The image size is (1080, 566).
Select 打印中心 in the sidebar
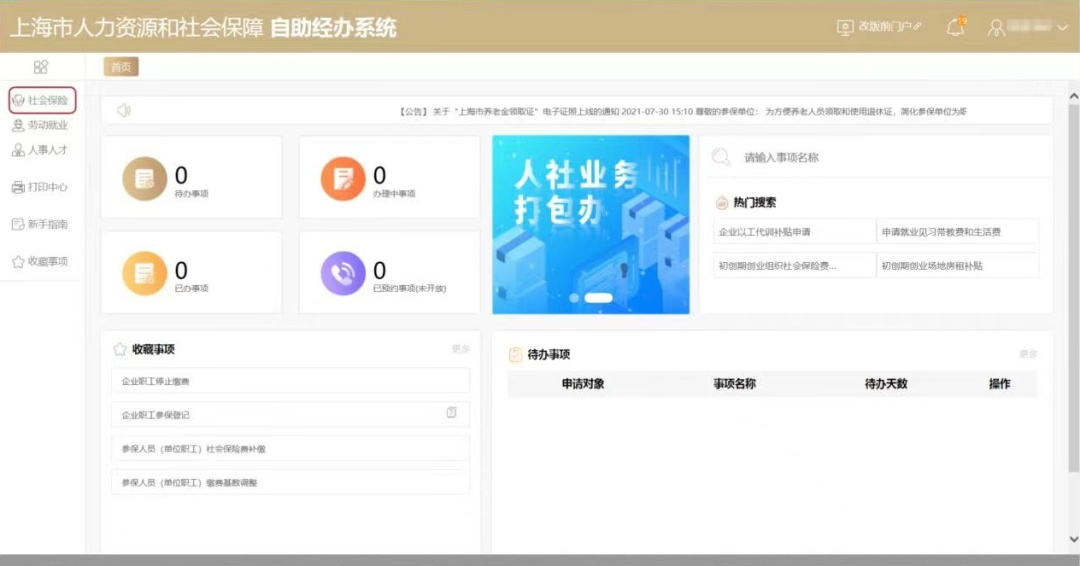(40, 187)
